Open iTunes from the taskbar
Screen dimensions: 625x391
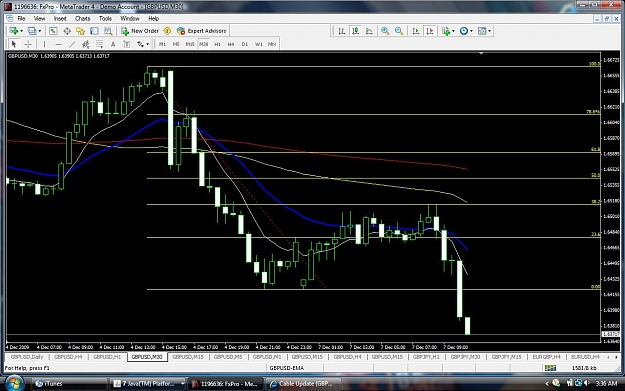click(x=69, y=383)
